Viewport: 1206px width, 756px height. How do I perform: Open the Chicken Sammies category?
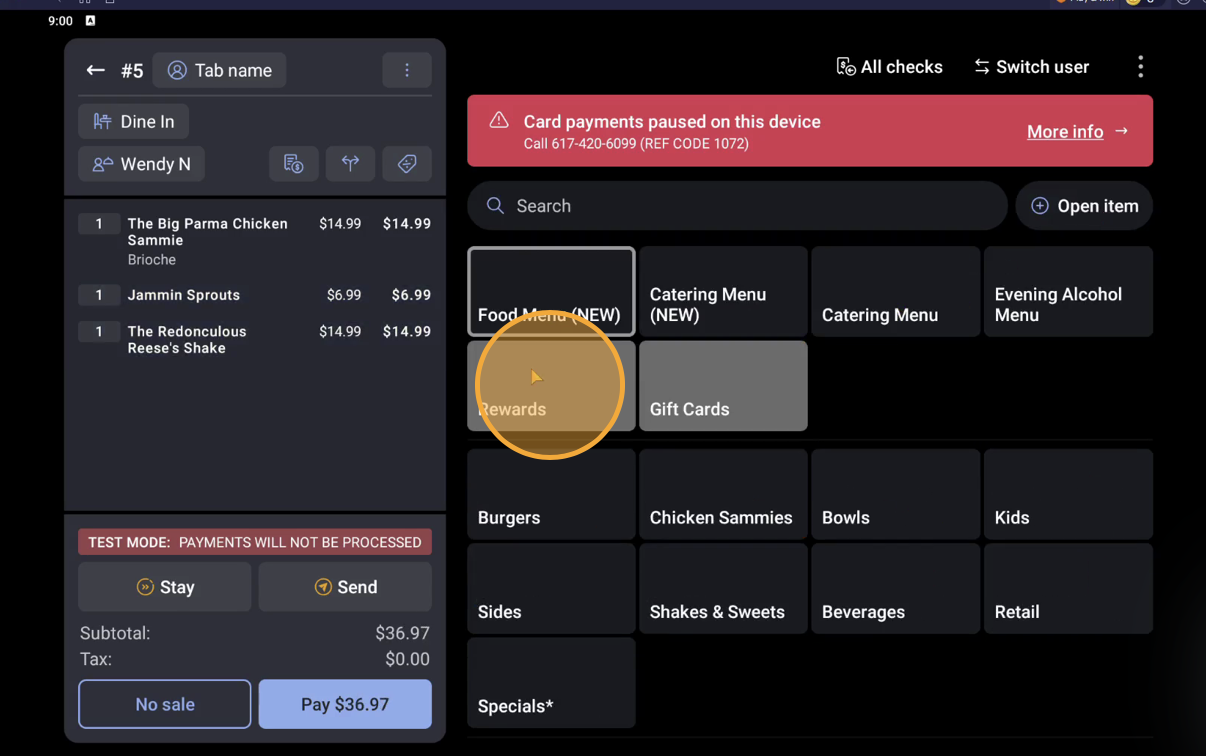tap(723, 494)
